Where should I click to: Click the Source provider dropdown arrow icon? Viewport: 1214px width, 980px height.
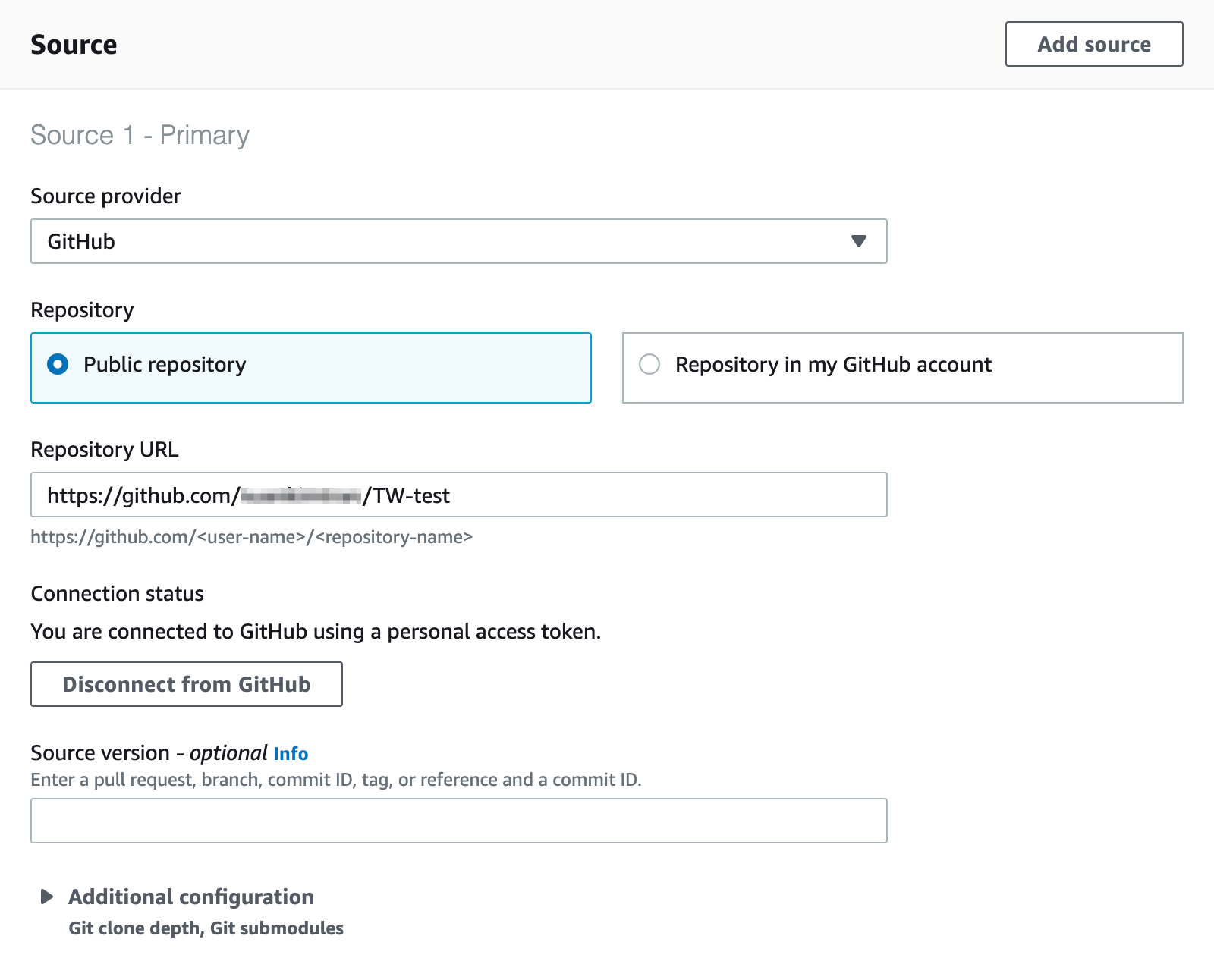[858, 241]
